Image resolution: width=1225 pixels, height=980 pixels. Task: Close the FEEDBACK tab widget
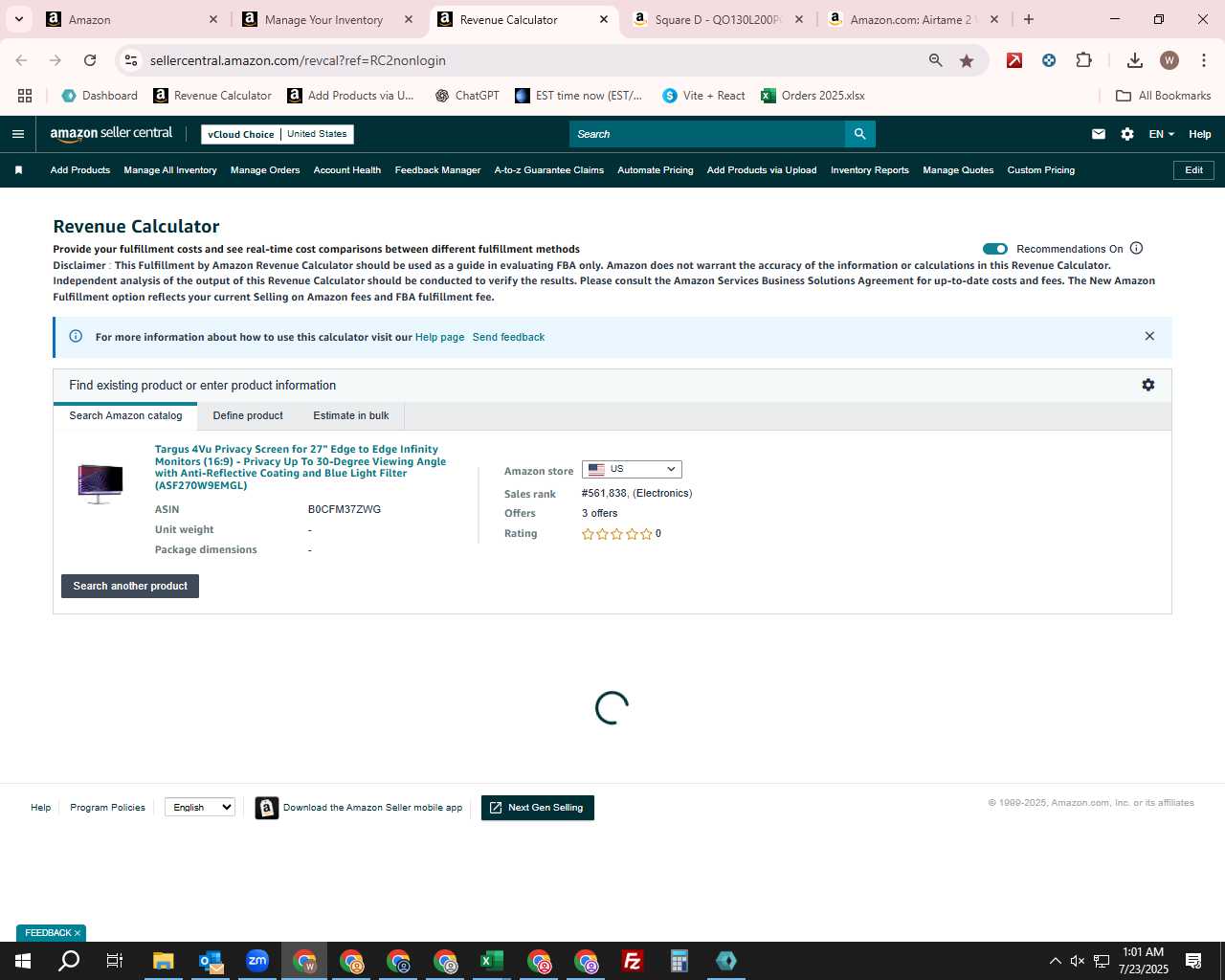pos(78,933)
